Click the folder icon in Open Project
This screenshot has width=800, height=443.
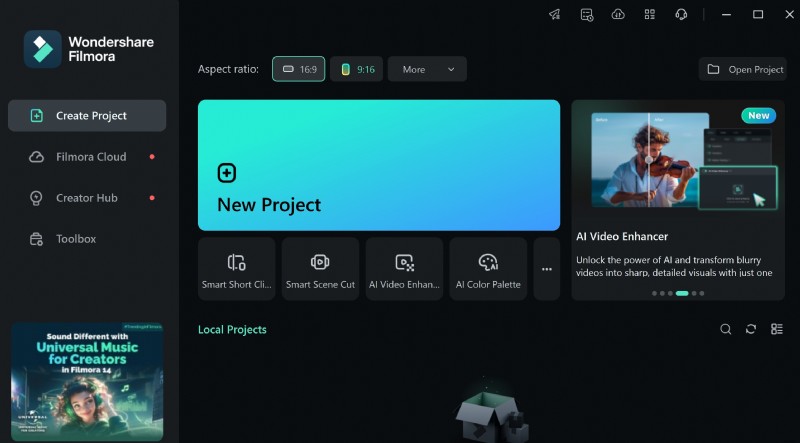tap(713, 69)
